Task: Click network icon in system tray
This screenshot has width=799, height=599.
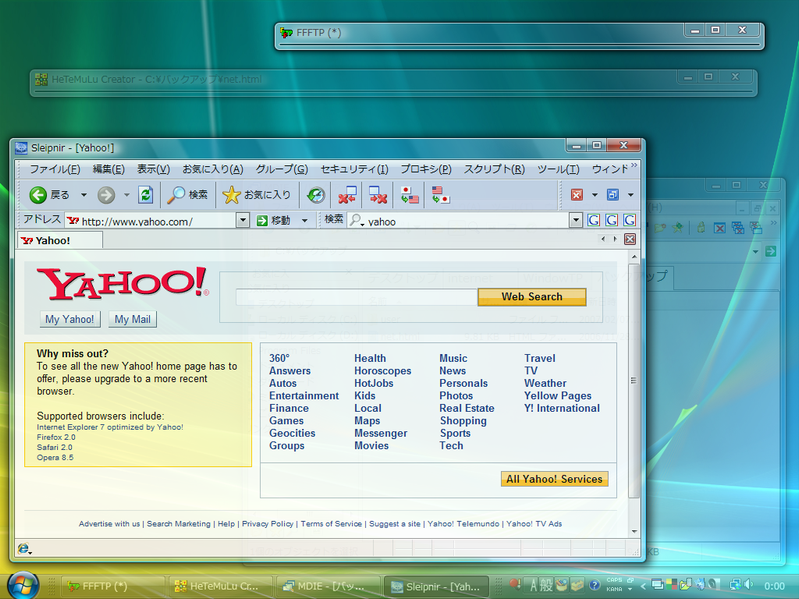Action: (x=735, y=584)
